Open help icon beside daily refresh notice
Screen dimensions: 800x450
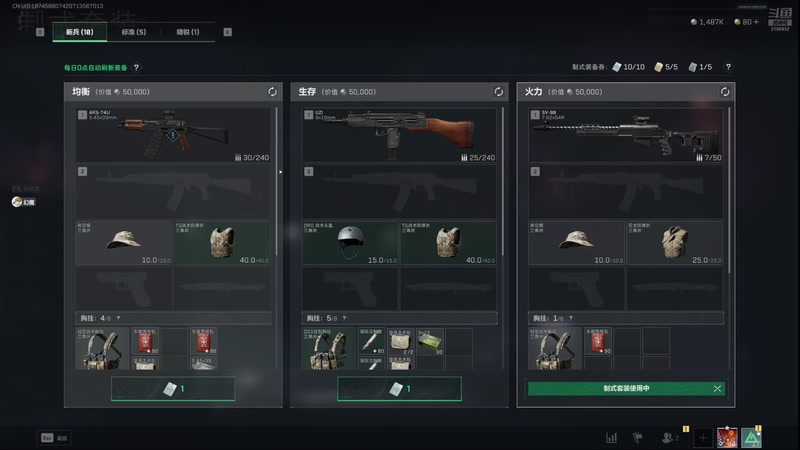click(136, 67)
